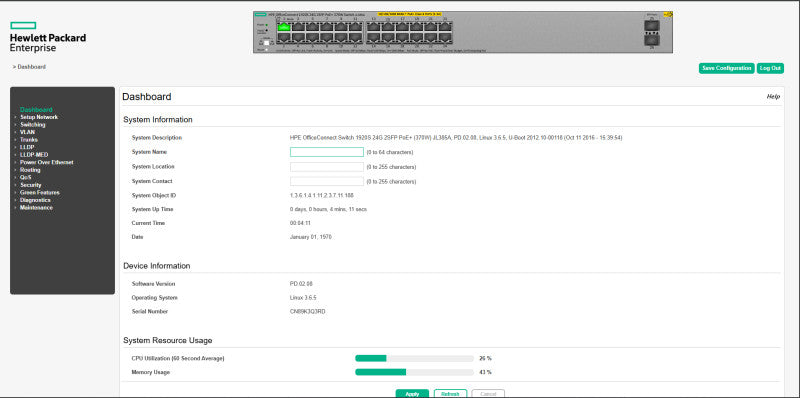
Task: Focus the System Location input field
Action: pos(327,167)
